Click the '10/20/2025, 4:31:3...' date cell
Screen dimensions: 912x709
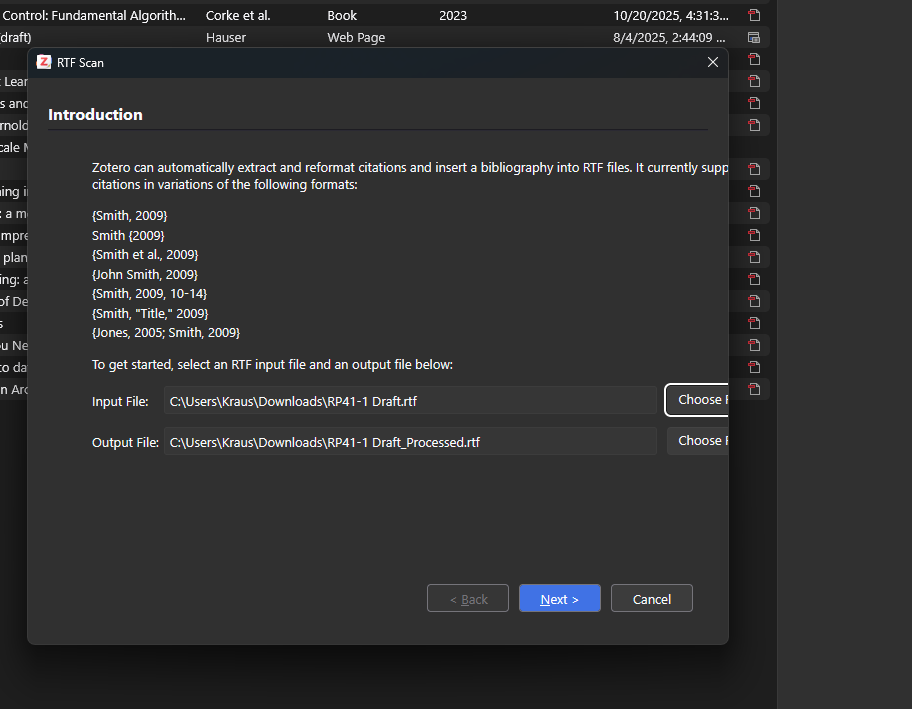[671, 16]
